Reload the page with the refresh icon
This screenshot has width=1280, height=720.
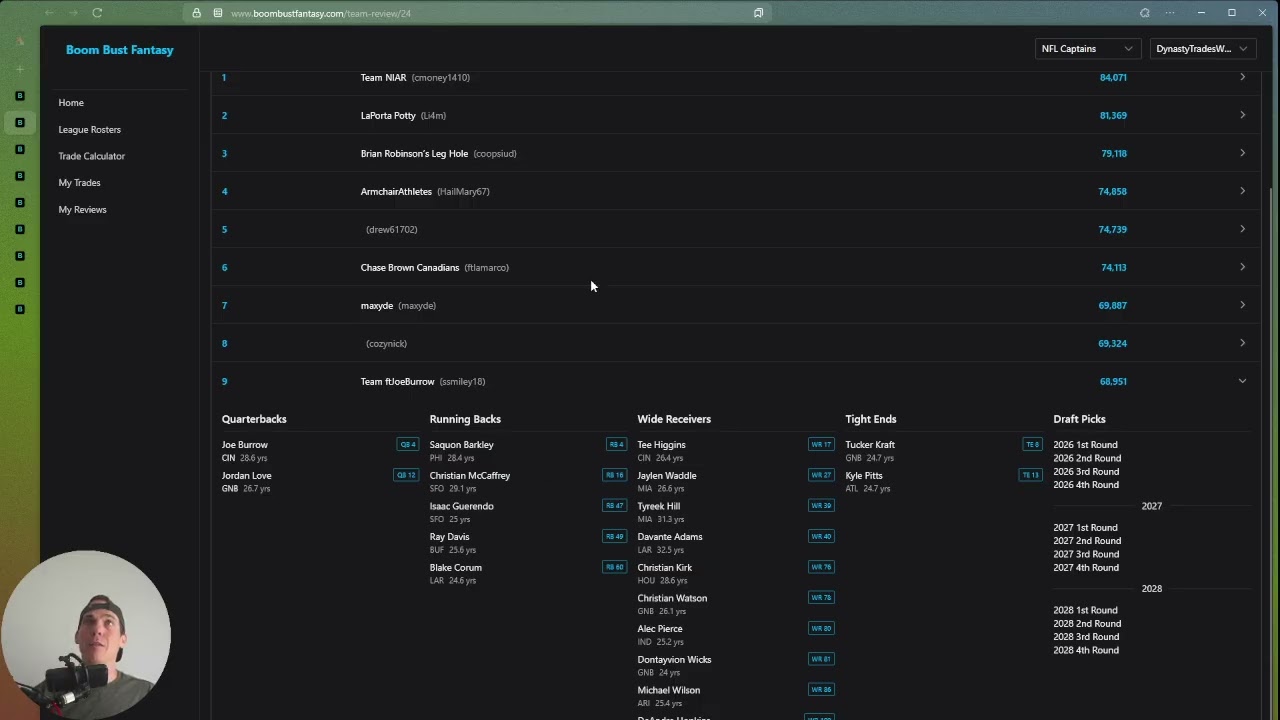(97, 13)
